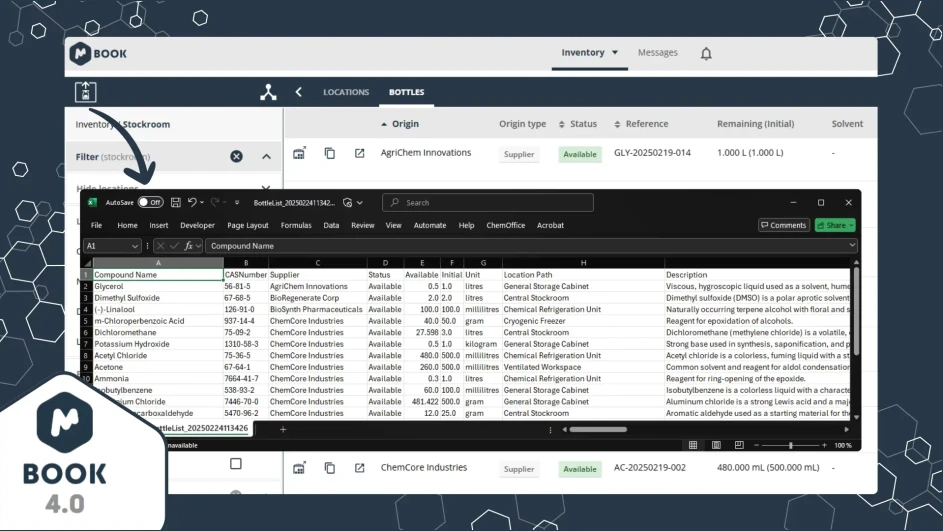Click the MBook logo in the header

click(98, 54)
